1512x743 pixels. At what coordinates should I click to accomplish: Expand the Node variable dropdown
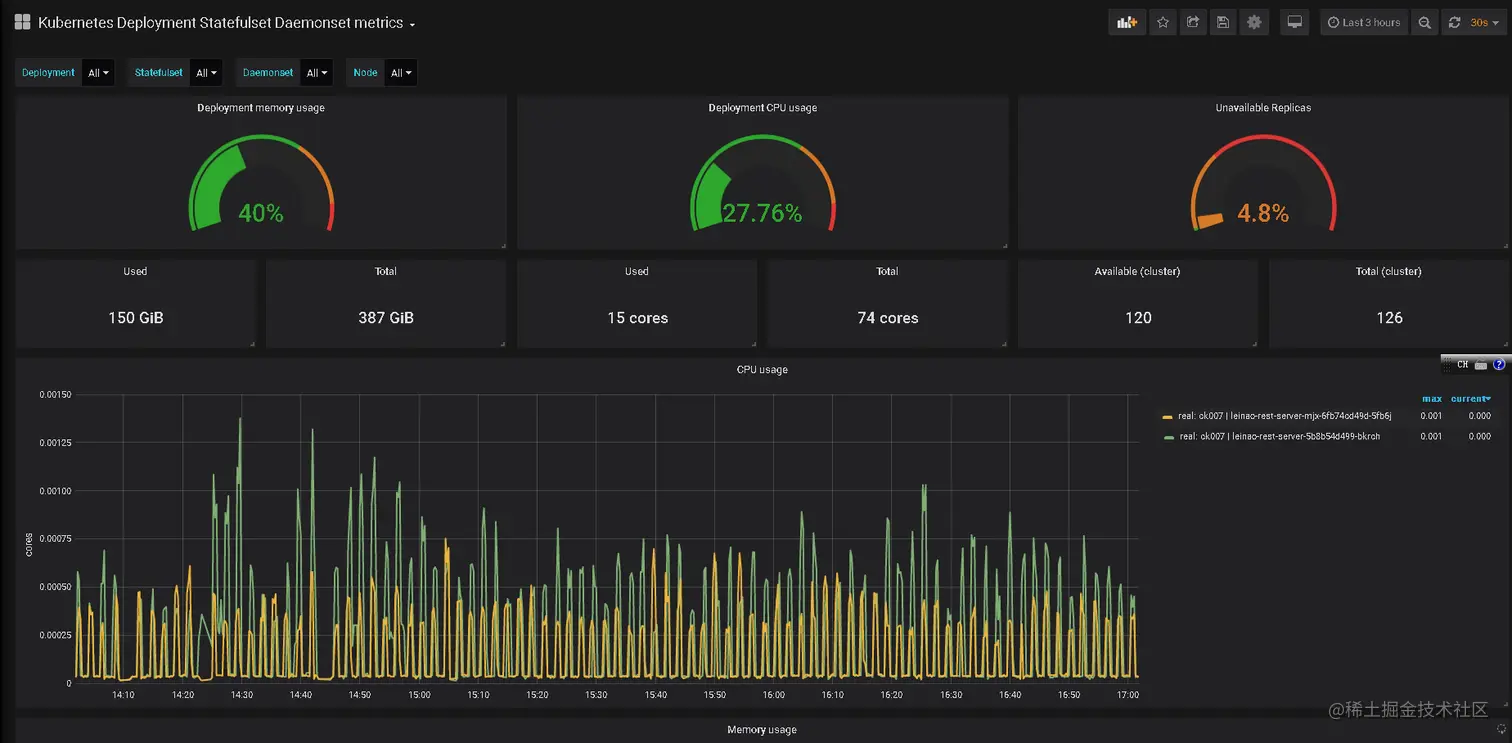(x=401, y=73)
